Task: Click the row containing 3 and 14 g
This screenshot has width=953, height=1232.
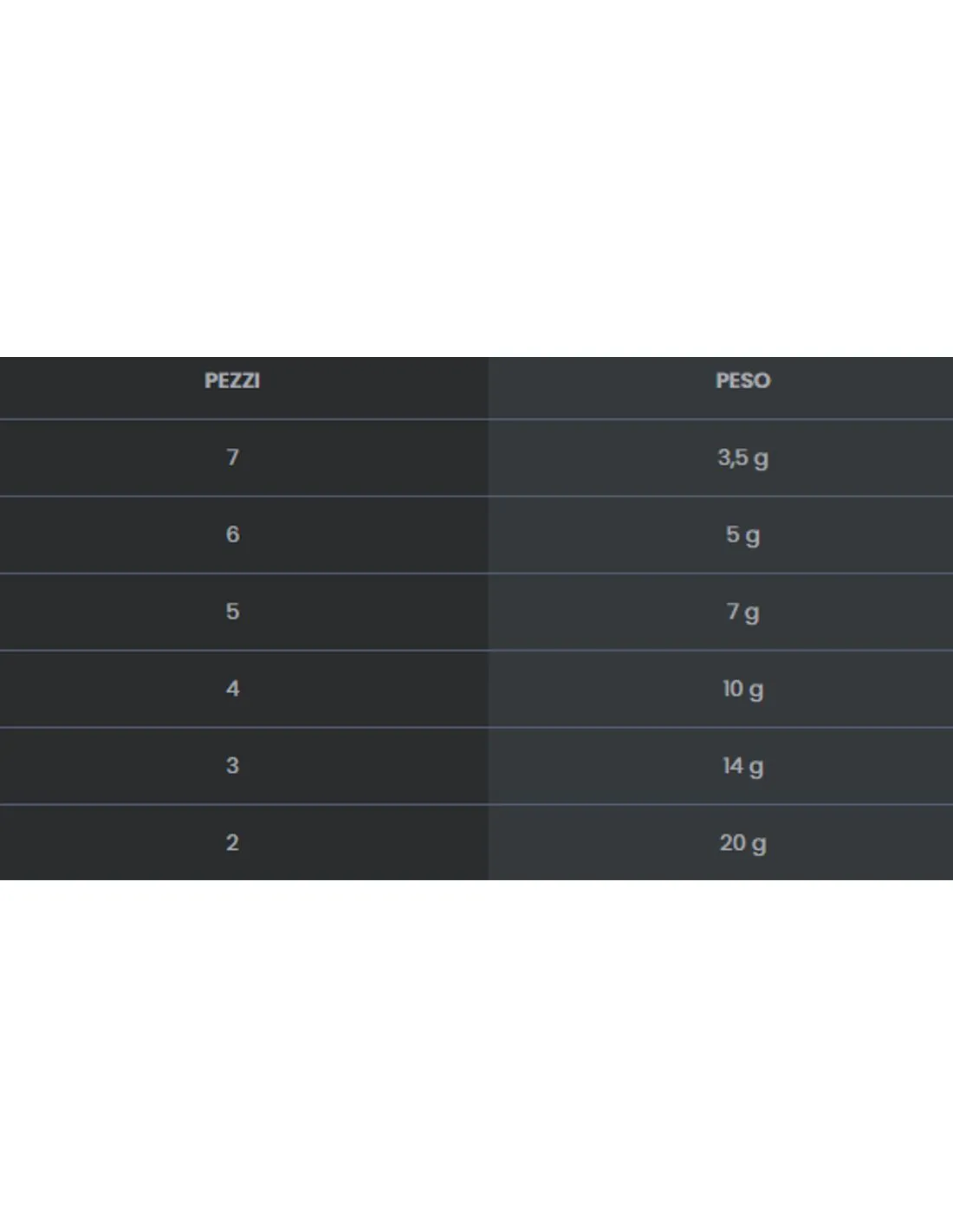Action: click(x=476, y=766)
